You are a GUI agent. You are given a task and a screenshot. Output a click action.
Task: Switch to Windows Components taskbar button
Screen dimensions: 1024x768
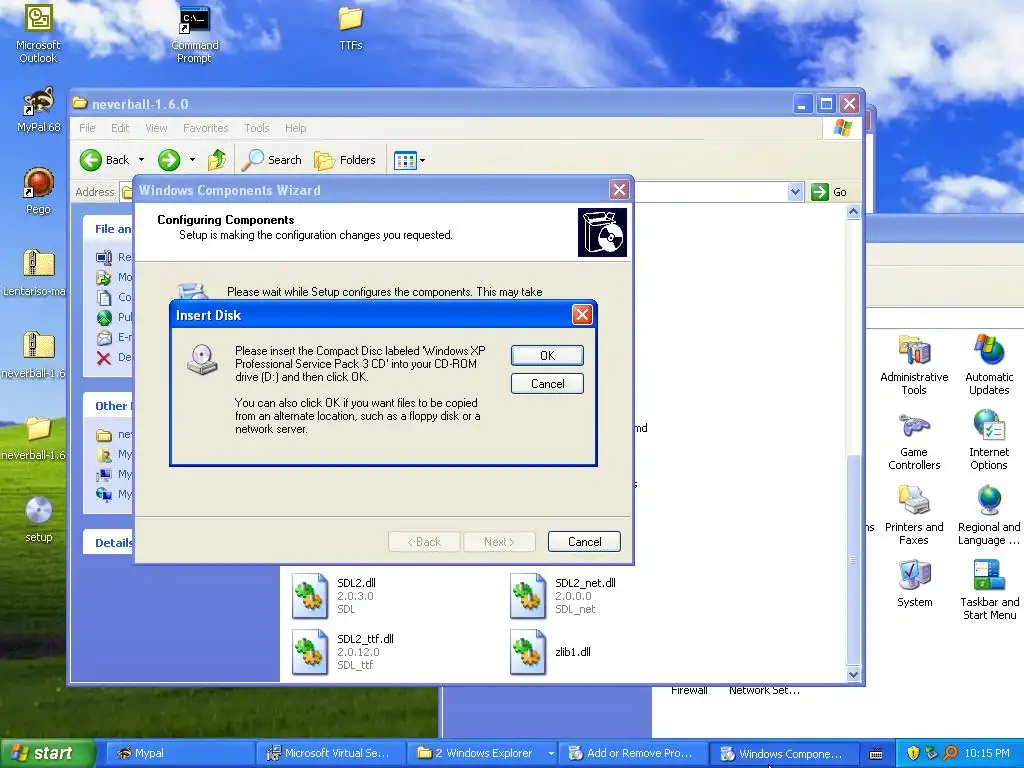784,753
